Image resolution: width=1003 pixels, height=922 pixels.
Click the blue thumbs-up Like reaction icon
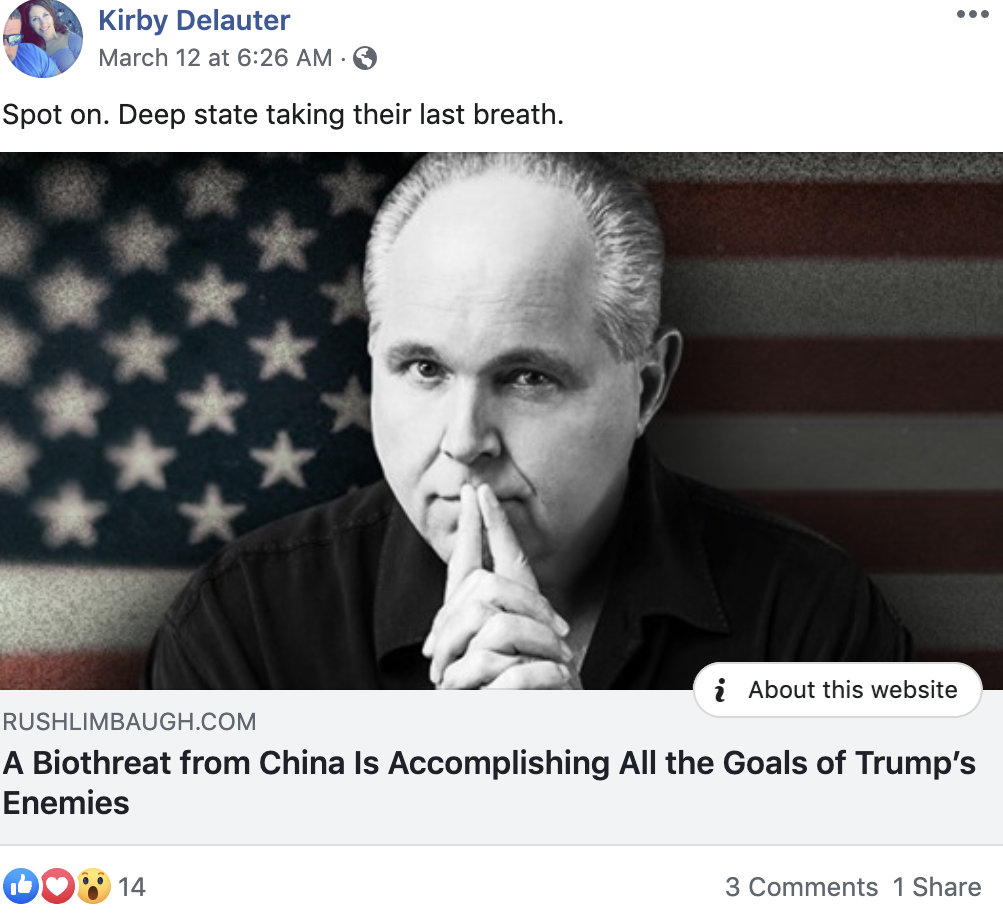[20, 886]
